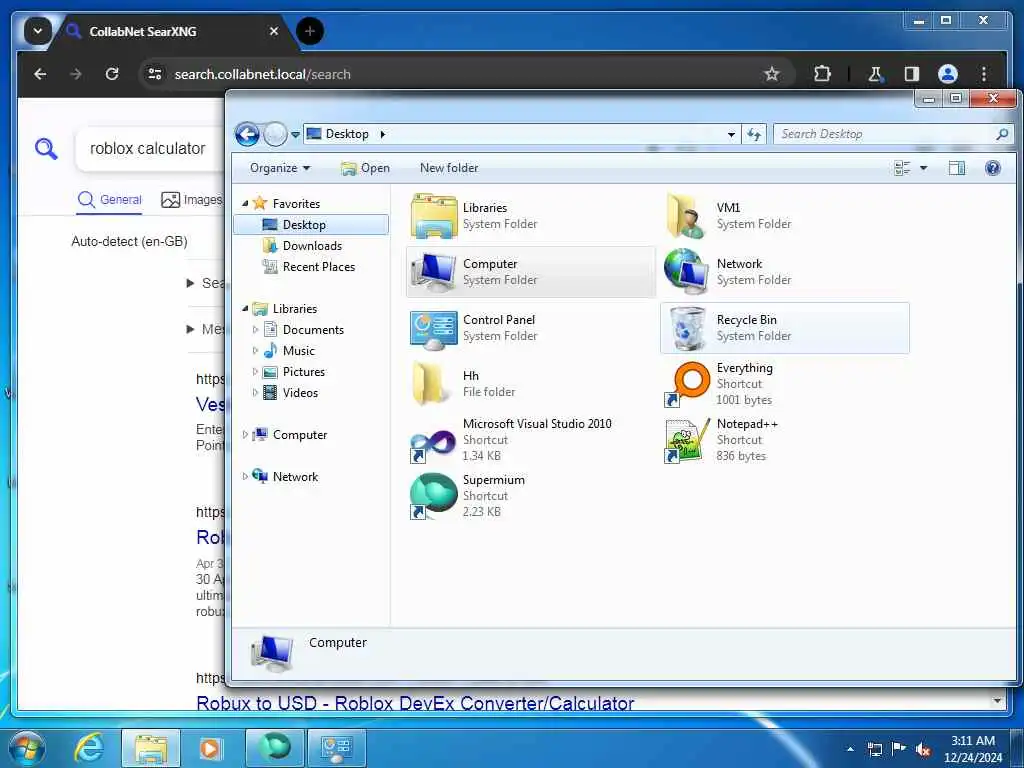1024x768 pixels.
Task: Open the browser three-dot menu
Action: 984,74
